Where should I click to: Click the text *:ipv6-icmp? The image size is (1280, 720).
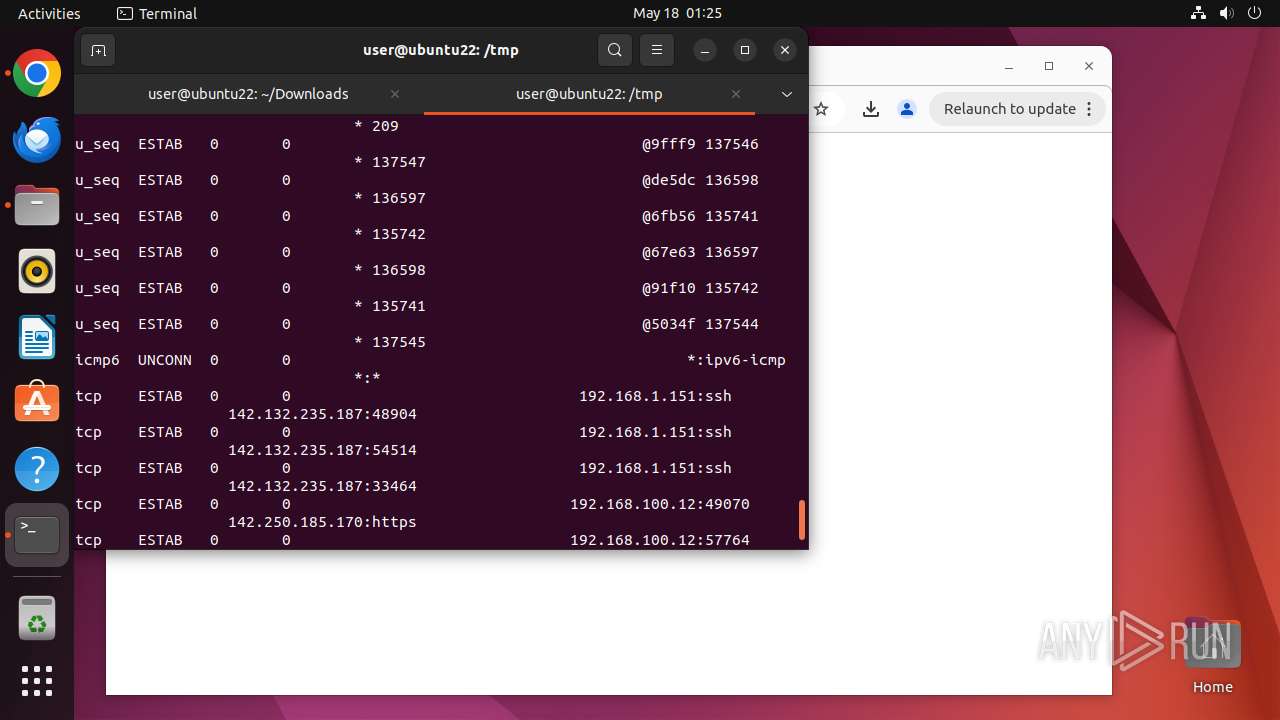coord(736,360)
